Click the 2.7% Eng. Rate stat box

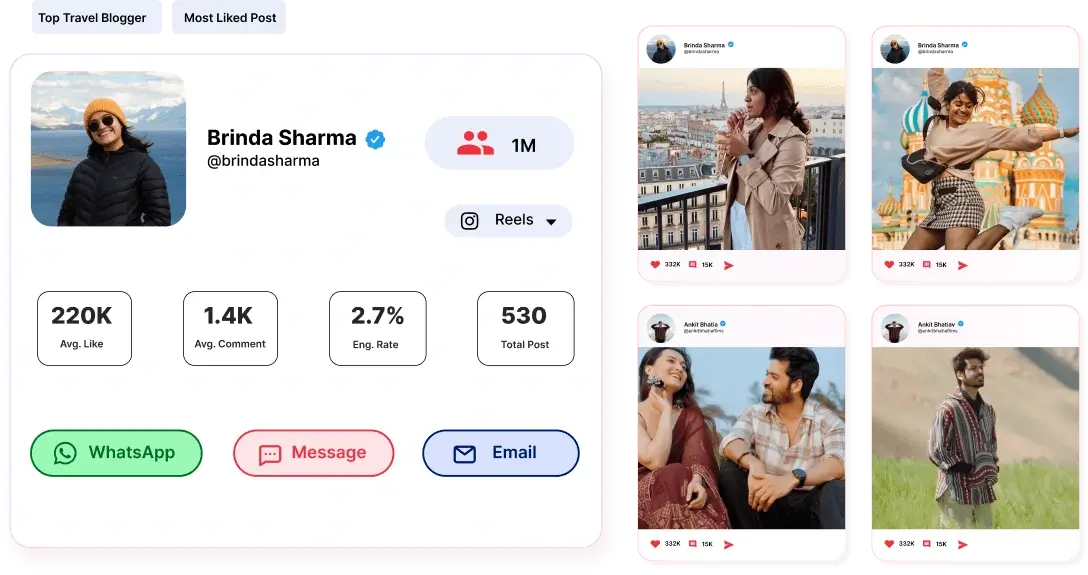coord(377,328)
